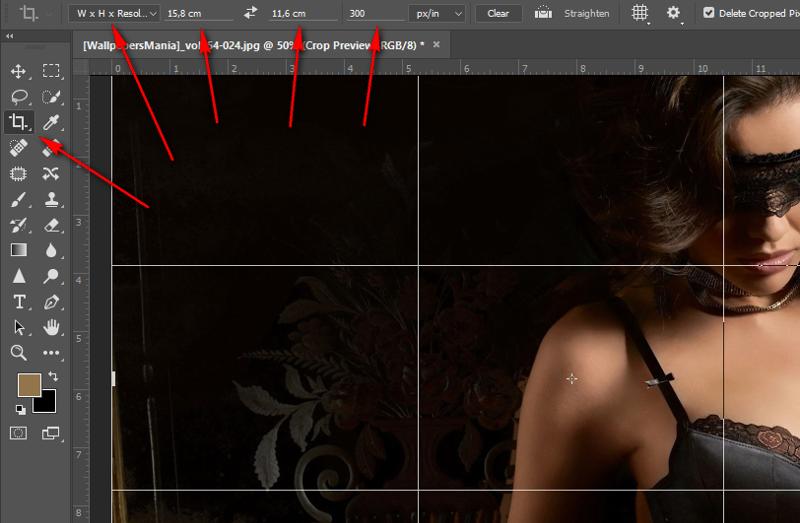Toggle Quick Mask mode

tap(18, 433)
